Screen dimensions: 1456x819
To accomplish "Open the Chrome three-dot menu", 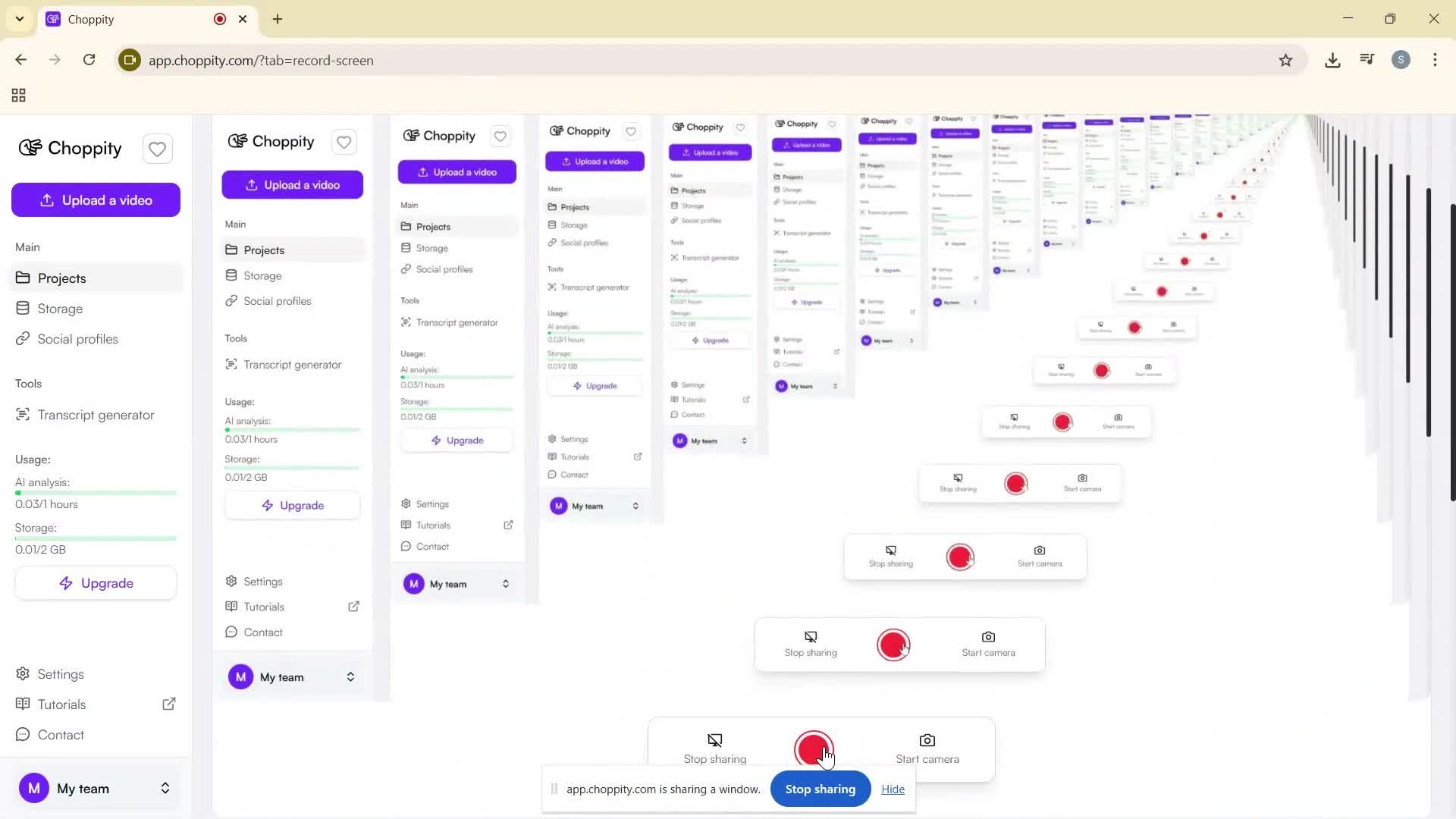I will (x=1434, y=61).
